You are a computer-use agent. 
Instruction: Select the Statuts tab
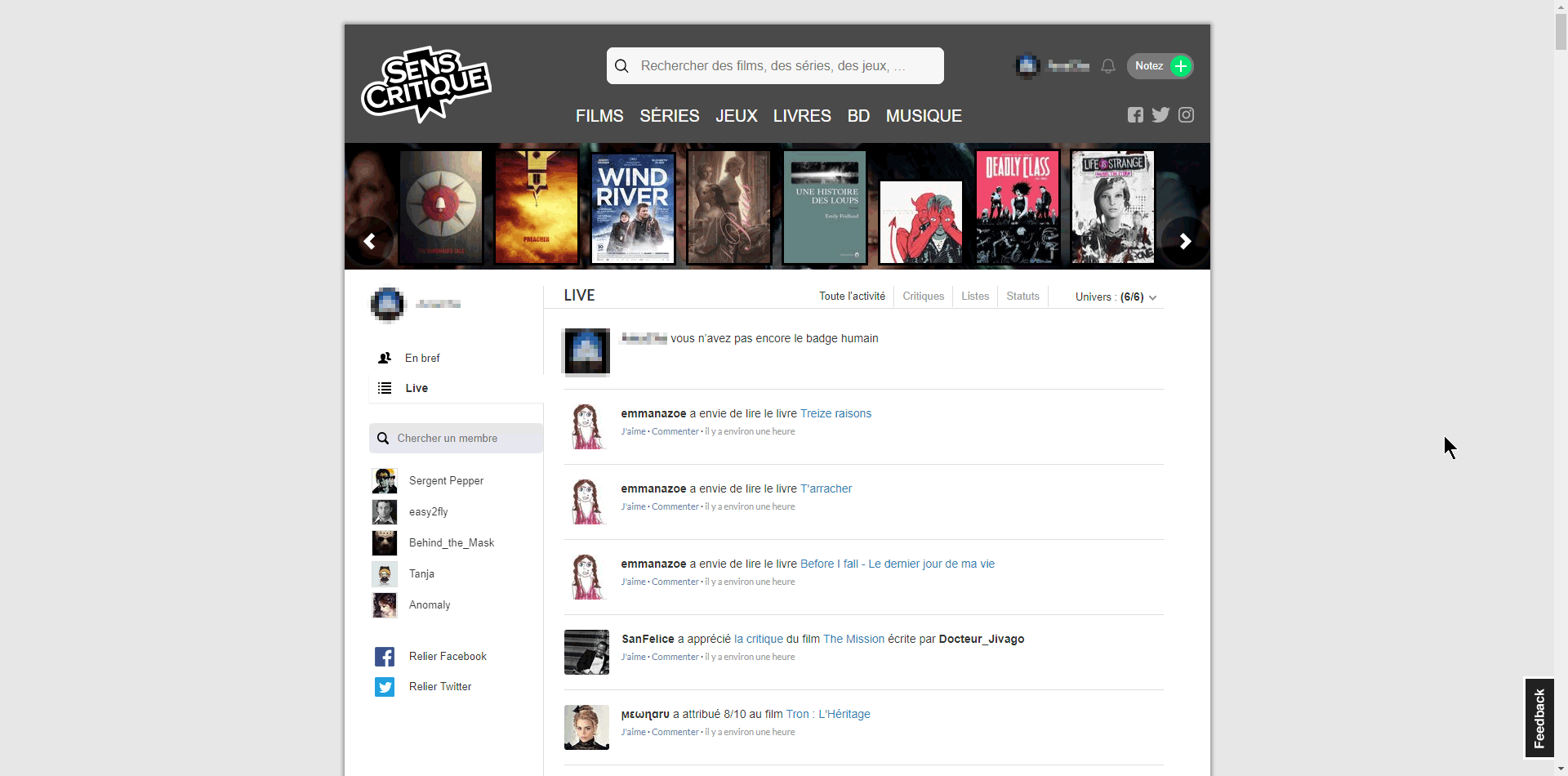(x=1022, y=297)
